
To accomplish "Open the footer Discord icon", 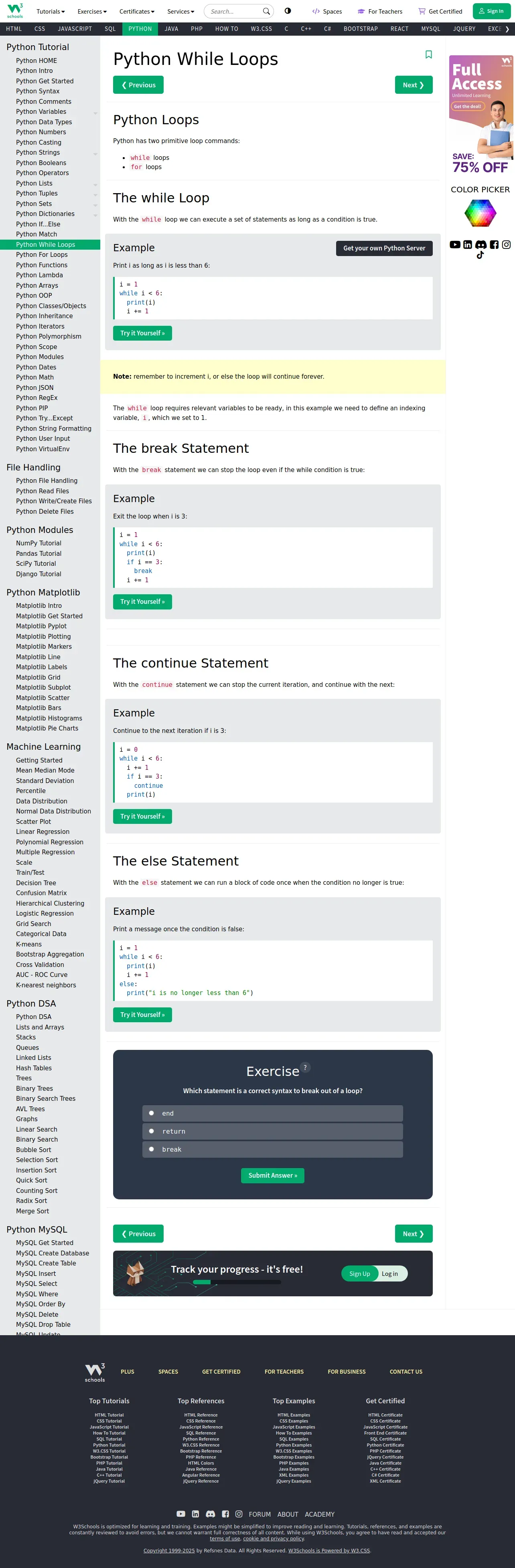I will tap(210, 1514).
